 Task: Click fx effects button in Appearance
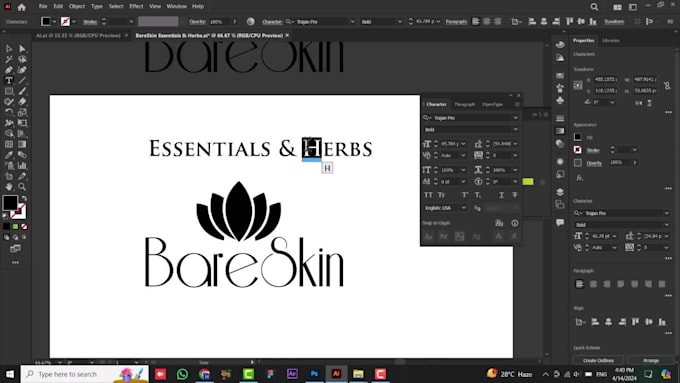[579, 178]
